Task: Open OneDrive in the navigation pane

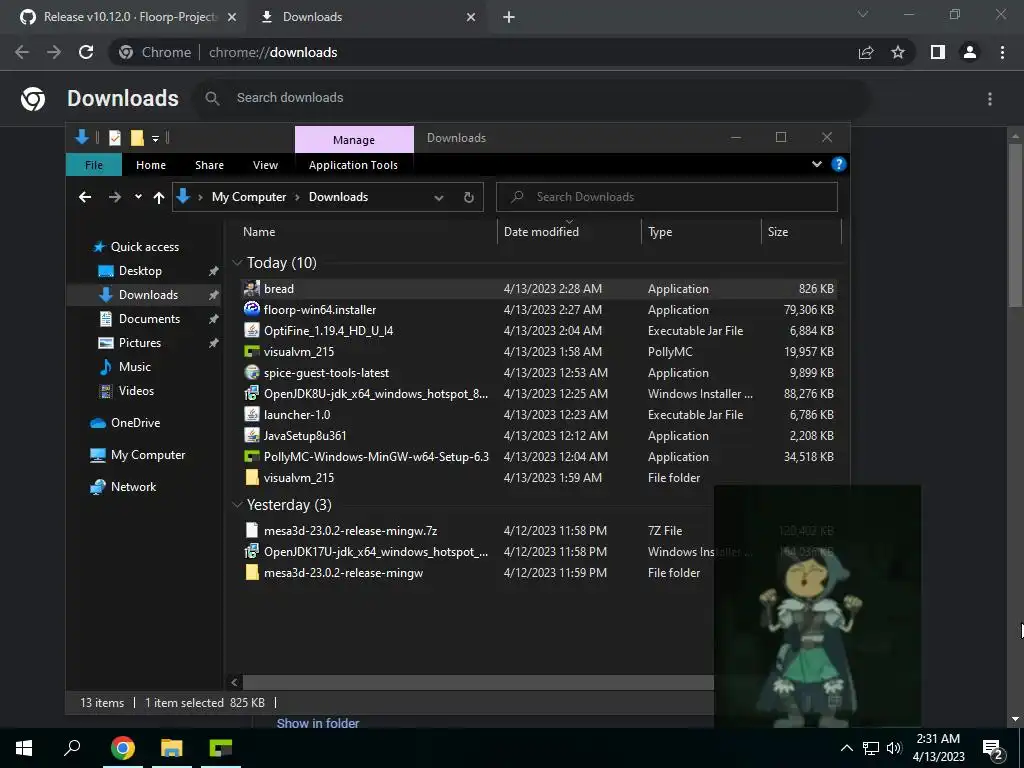Action: [135, 423]
